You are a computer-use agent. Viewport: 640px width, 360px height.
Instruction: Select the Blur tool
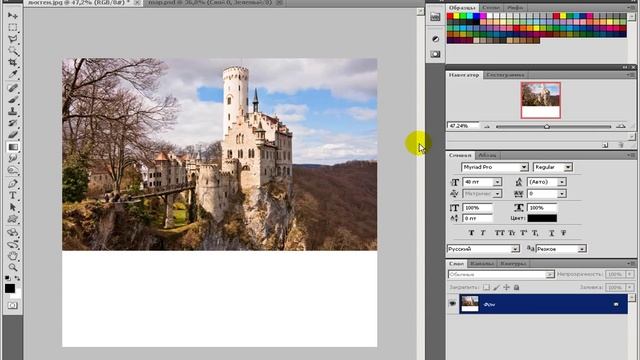pyautogui.click(x=13, y=158)
